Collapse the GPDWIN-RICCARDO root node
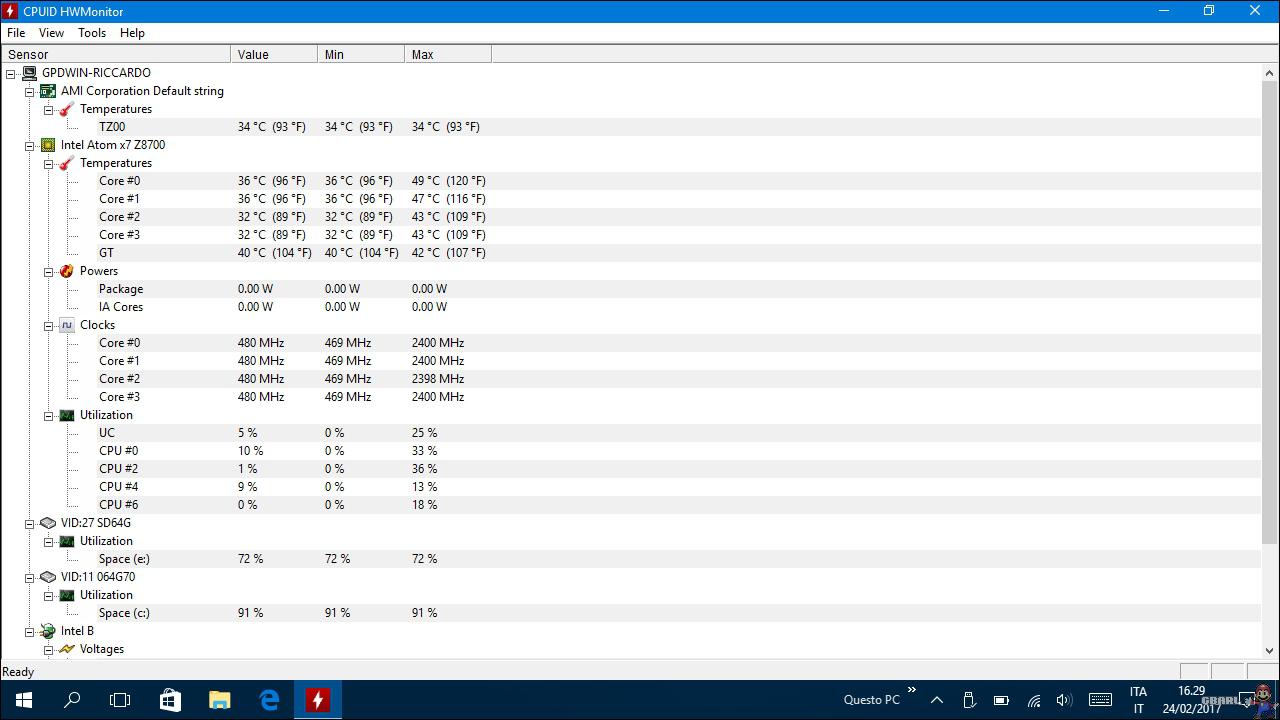The image size is (1280, 720). pyautogui.click(x=11, y=73)
